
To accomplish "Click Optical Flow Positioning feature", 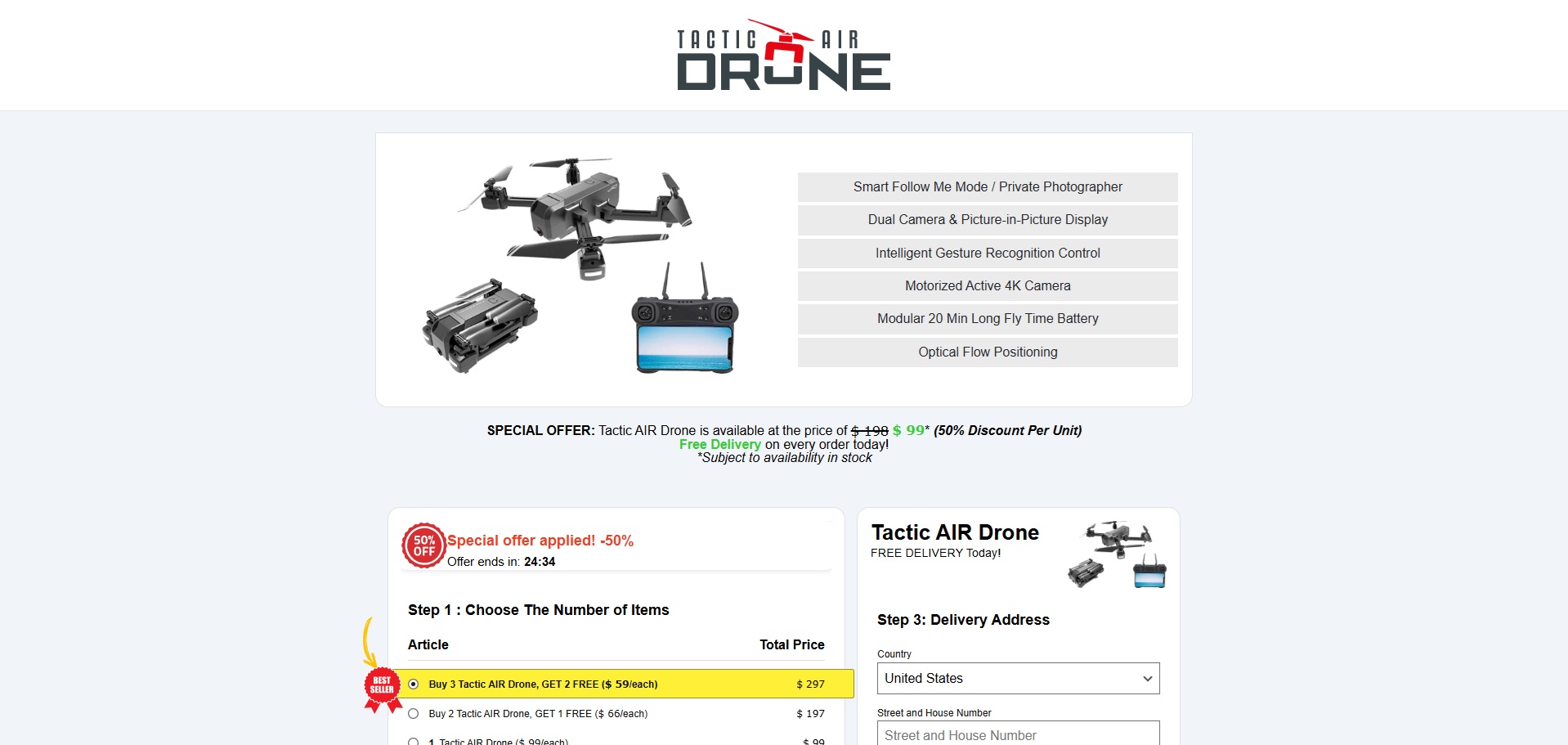I will click(x=988, y=352).
